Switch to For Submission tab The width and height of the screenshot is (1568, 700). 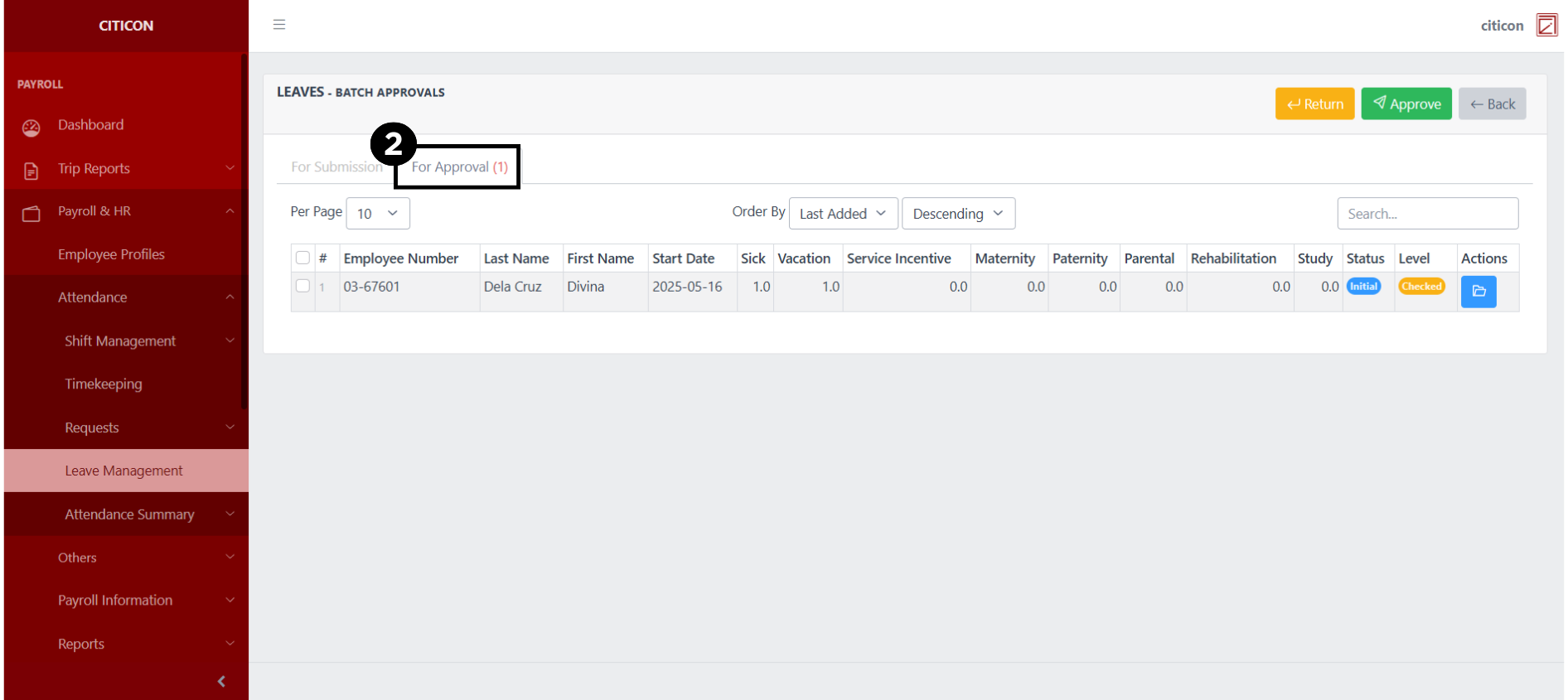click(336, 167)
